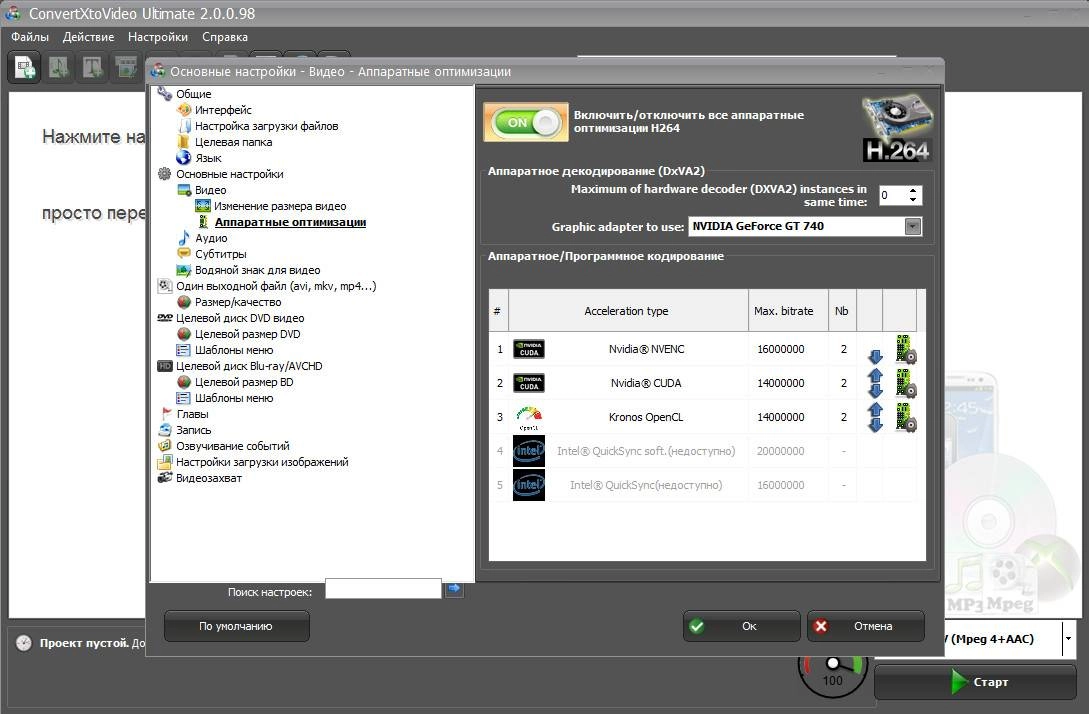Click the add audio track toolbar icon
The width and height of the screenshot is (1089, 714).
[x=59, y=68]
